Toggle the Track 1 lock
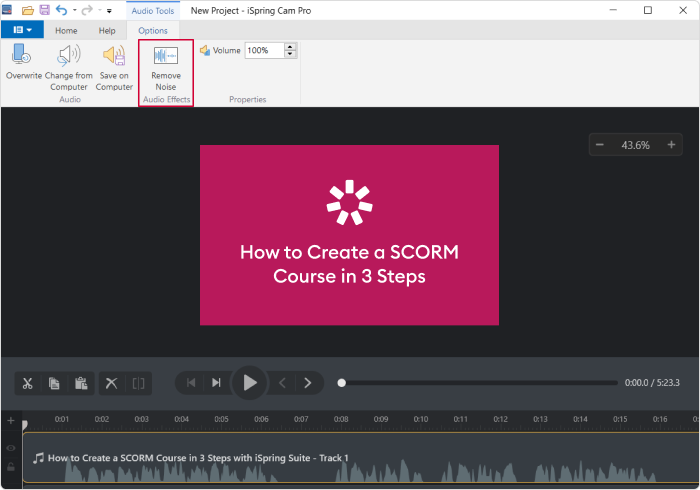700x490 pixels. (11, 467)
